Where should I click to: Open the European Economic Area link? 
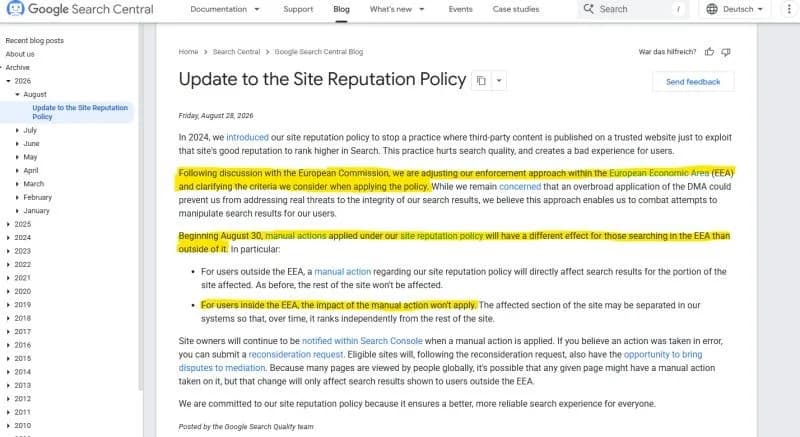tap(659, 173)
